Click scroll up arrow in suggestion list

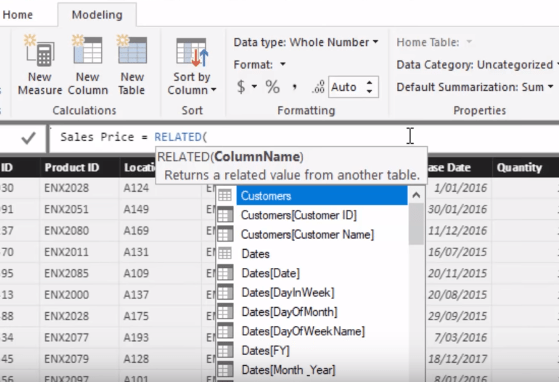click(x=416, y=195)
